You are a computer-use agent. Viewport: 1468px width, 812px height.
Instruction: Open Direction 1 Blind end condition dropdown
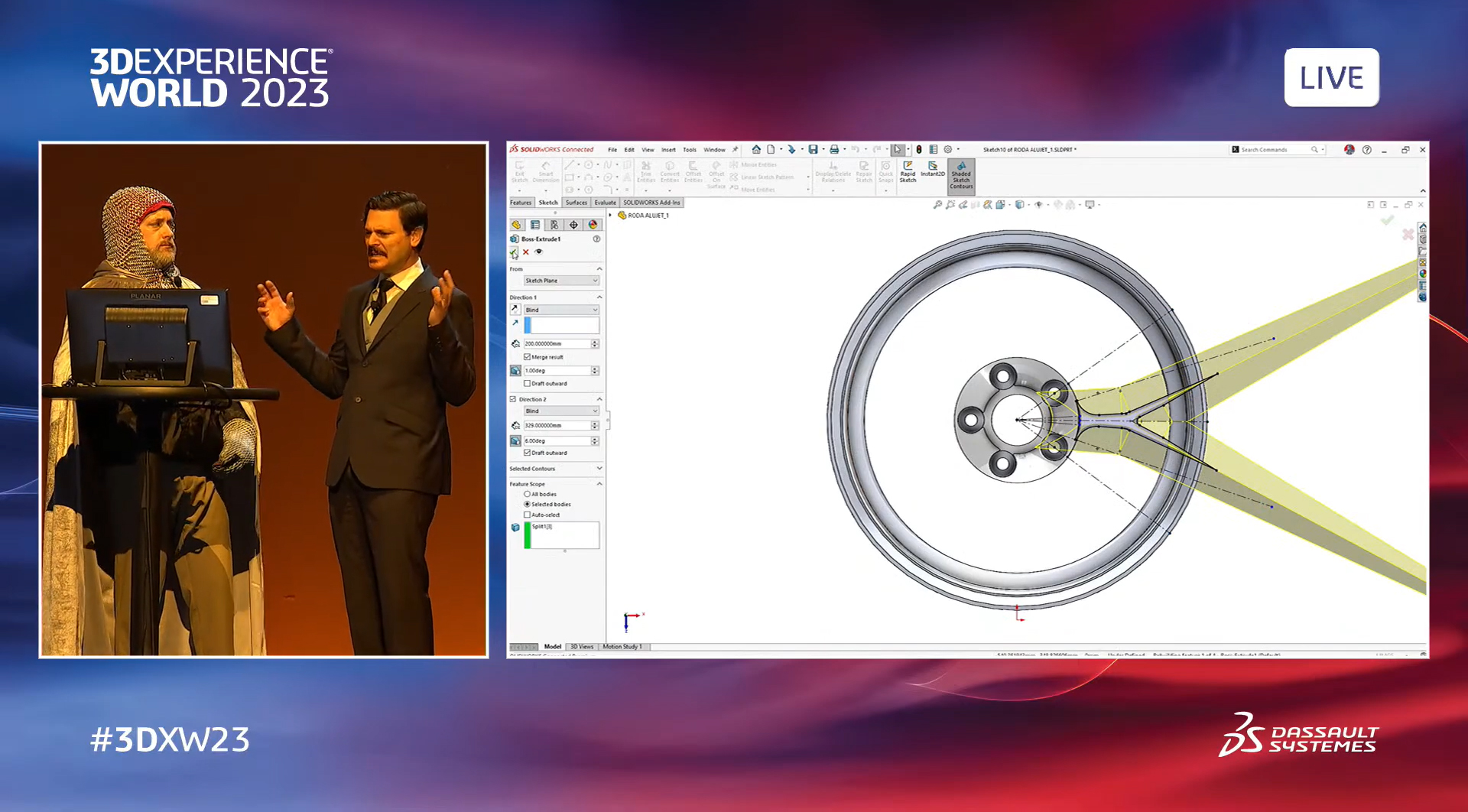(x=561, y=310)
